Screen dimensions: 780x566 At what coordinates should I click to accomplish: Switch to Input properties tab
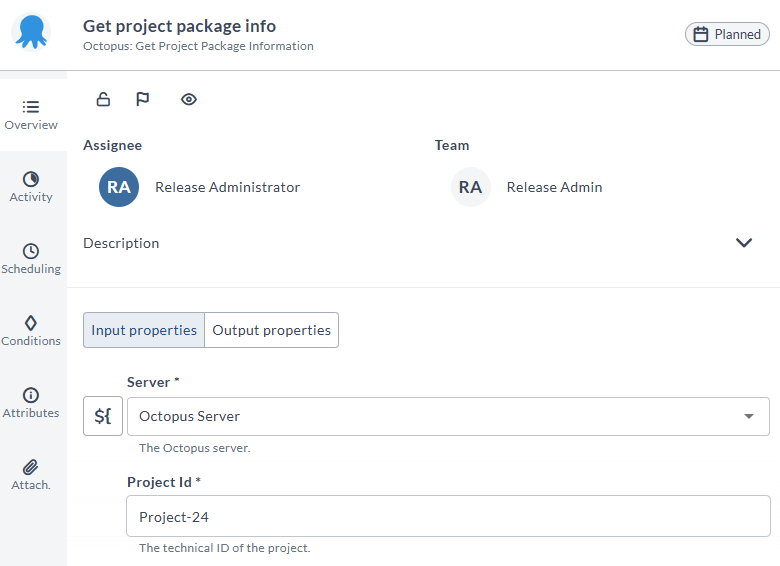click(144, 330)
